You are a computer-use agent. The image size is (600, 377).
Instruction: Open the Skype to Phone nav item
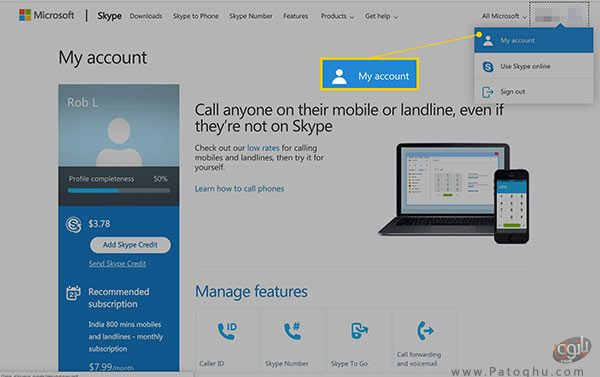click(196, 16)
